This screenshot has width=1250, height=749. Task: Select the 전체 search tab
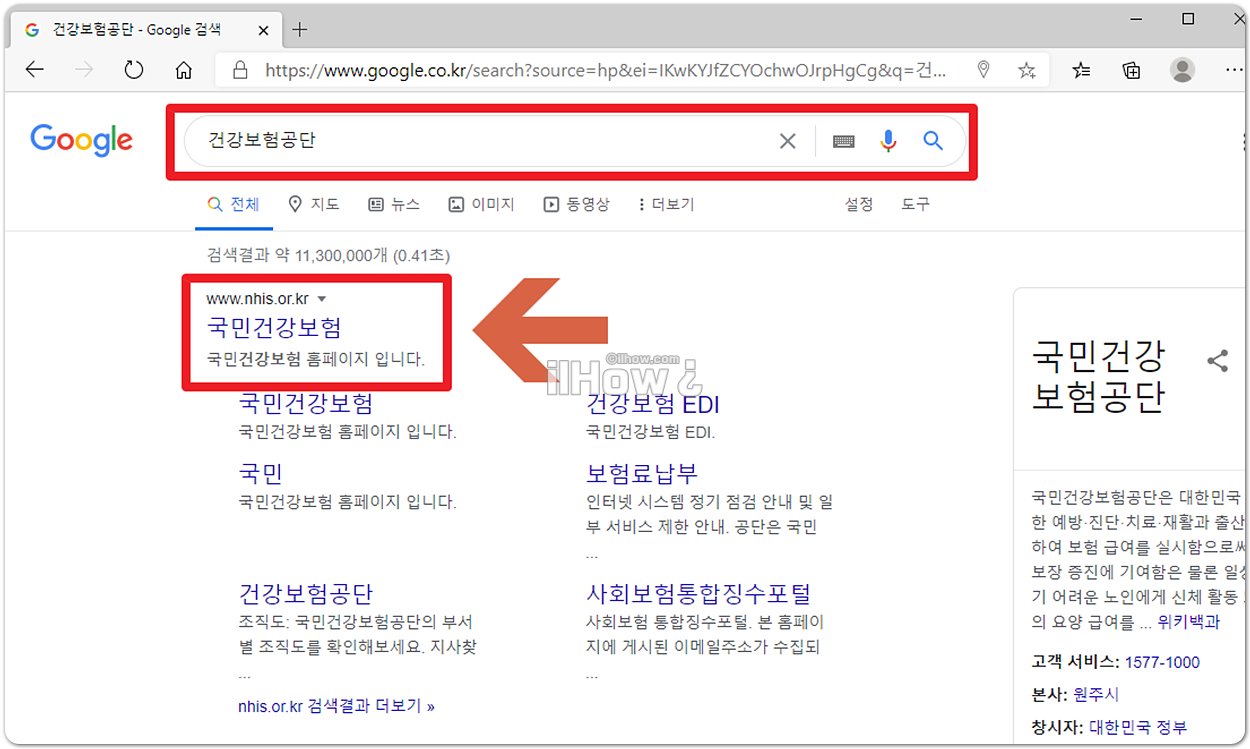click(x=233, y=204)
